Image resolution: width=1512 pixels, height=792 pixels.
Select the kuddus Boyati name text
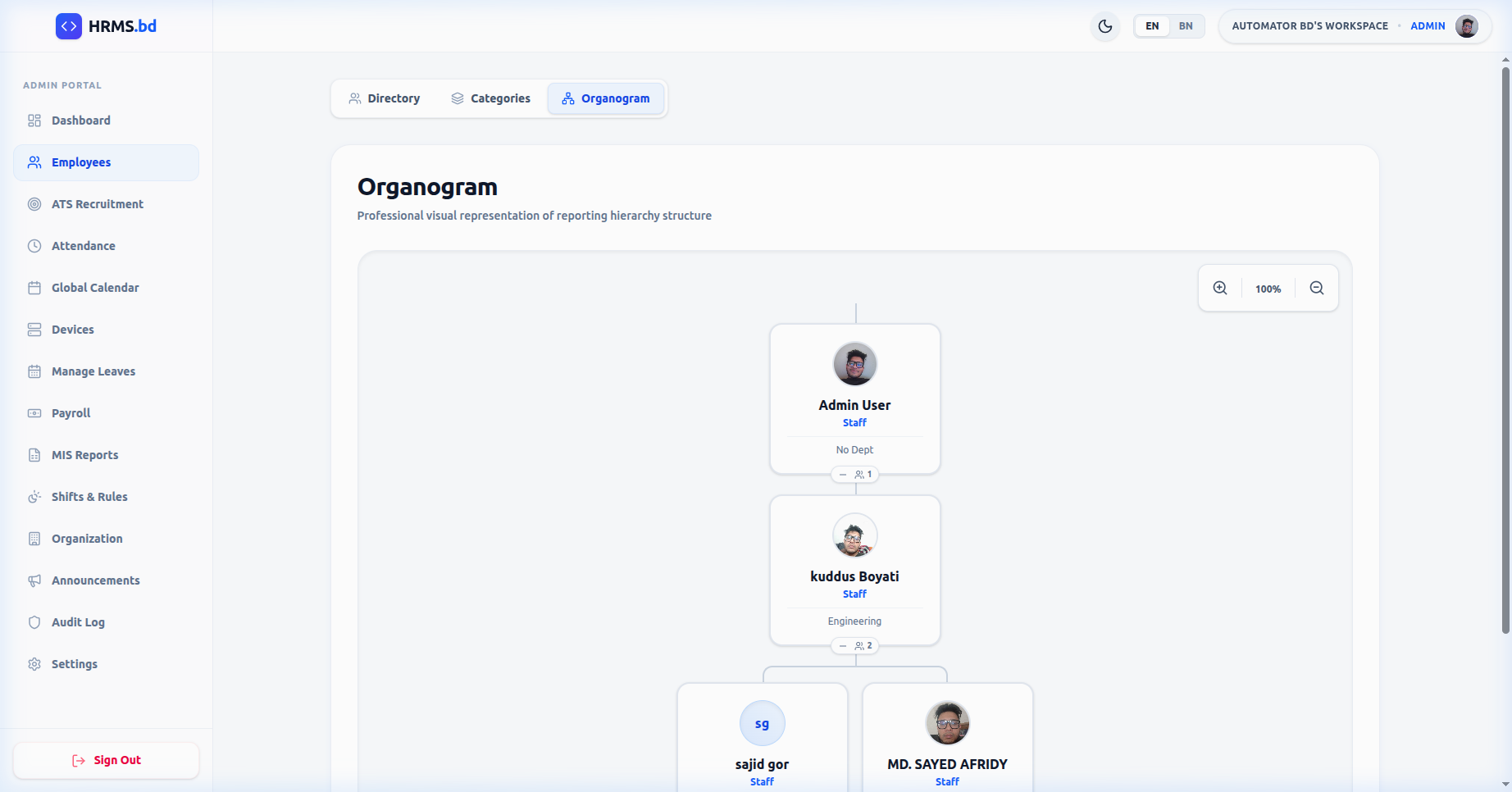click(x=854, y=576)
